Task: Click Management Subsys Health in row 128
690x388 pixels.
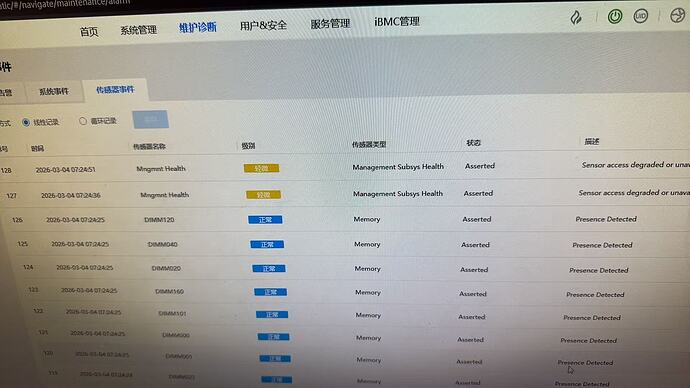Action: [398, 167]
